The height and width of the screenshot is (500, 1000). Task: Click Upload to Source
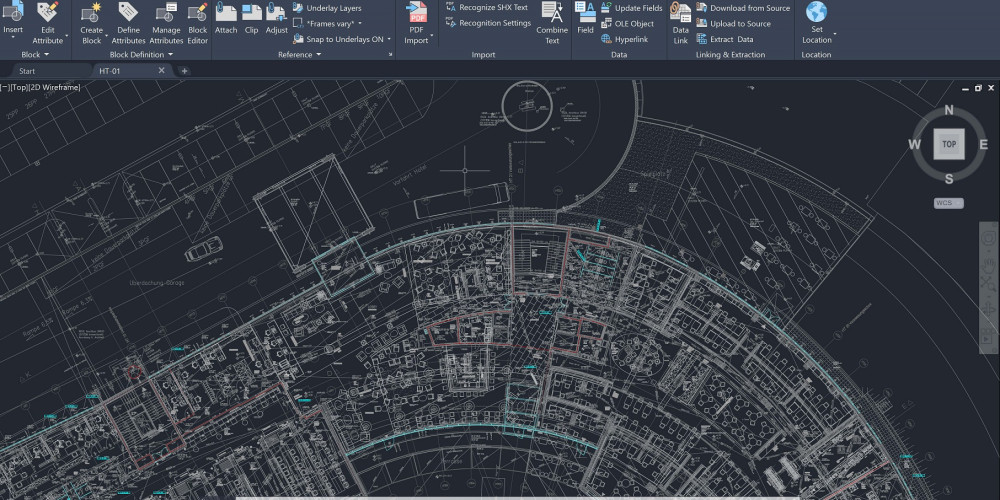pos(733,24)
